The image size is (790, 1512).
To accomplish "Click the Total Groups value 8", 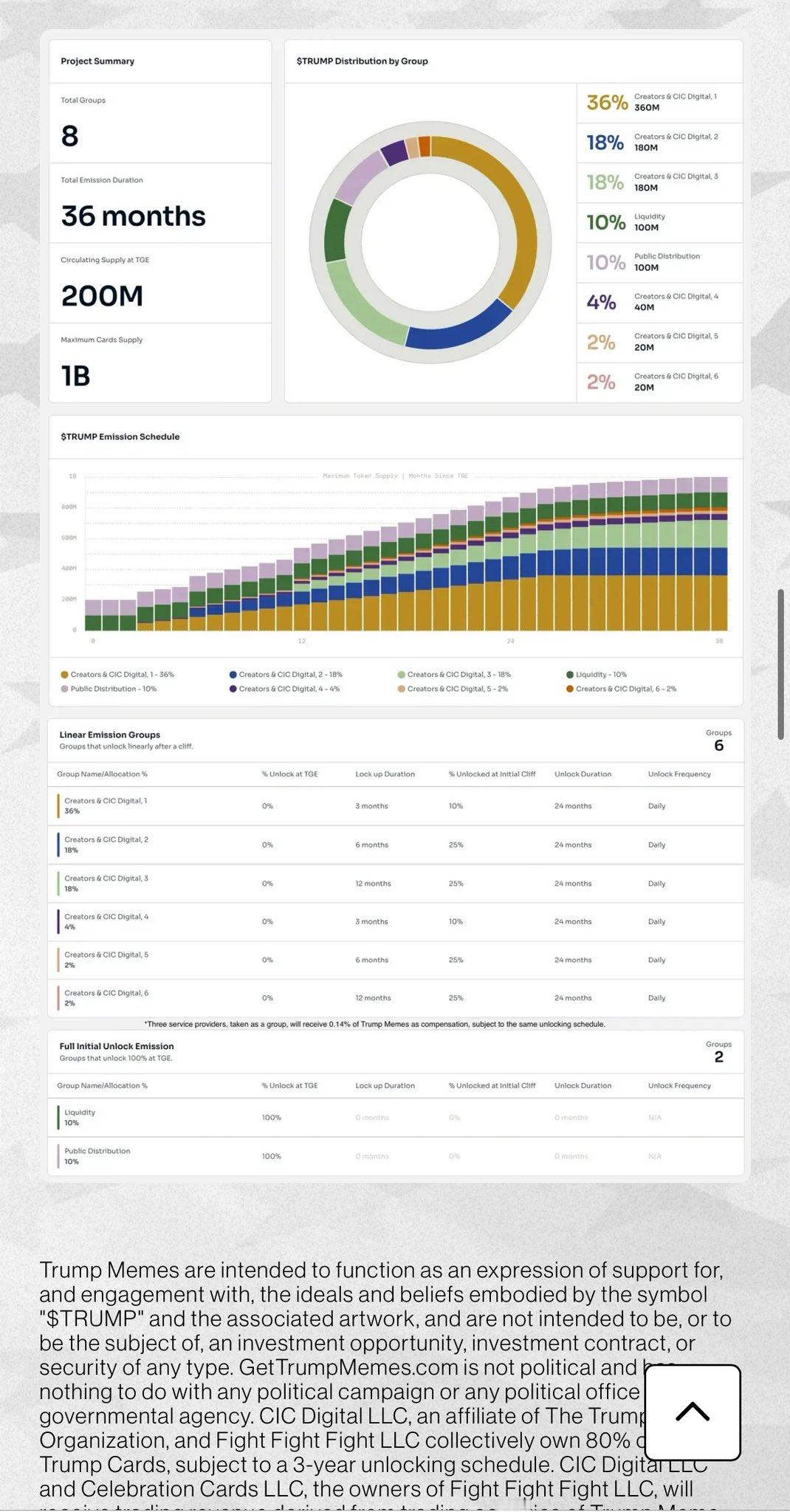I will [70, 136].
